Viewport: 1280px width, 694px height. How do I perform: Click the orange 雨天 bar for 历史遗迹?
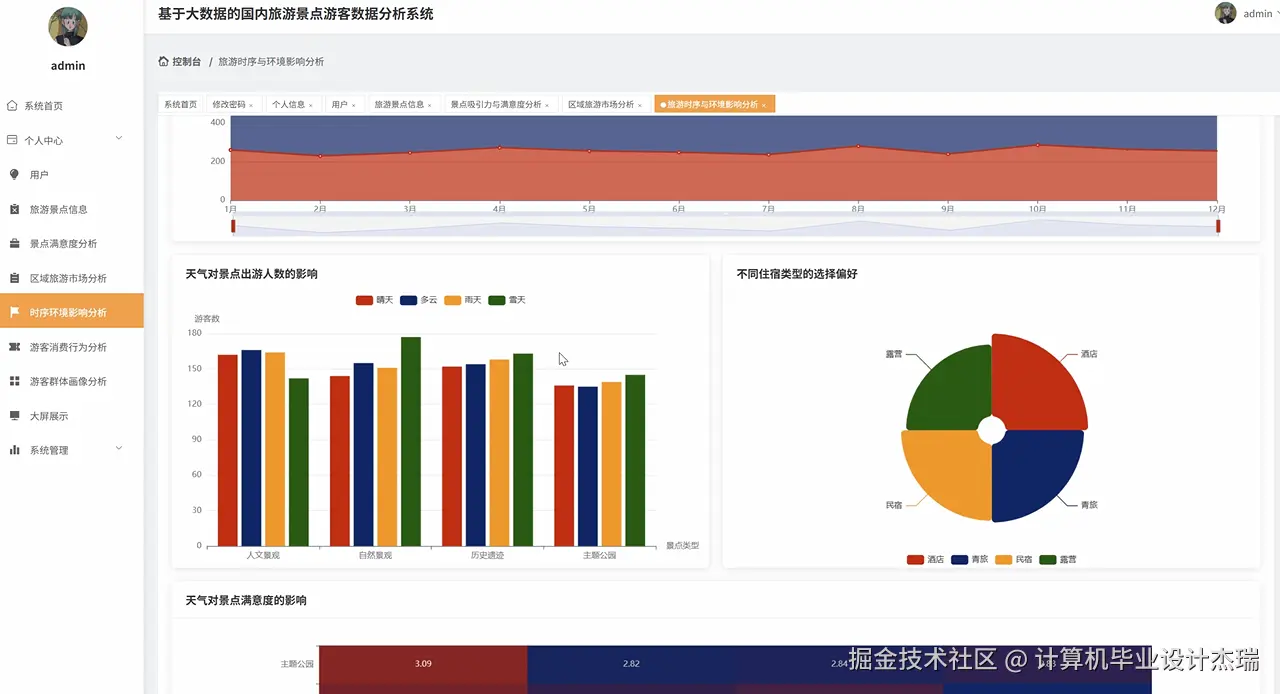(x=499, y=453)
